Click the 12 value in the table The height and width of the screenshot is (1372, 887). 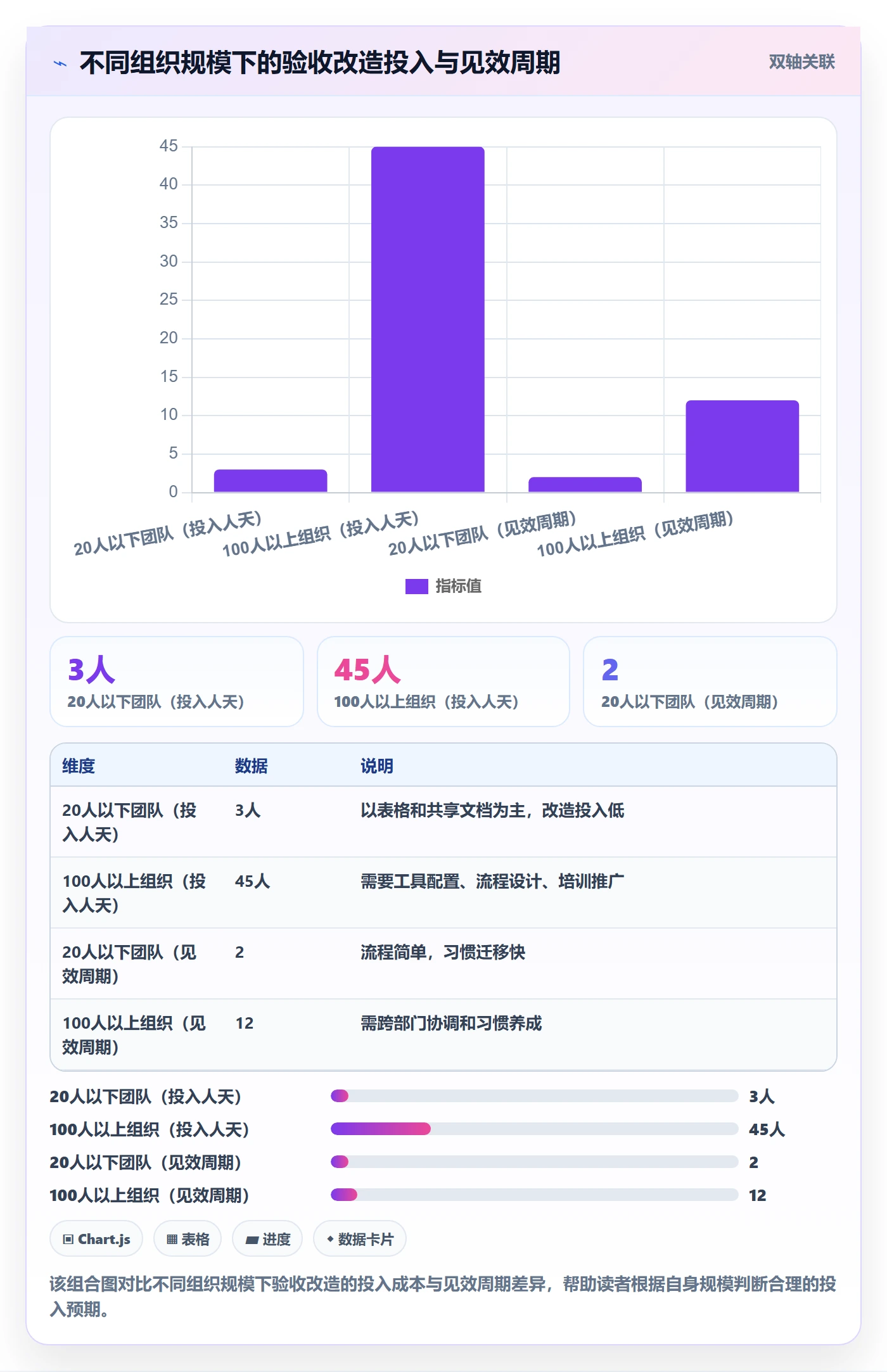[245, 1023]
